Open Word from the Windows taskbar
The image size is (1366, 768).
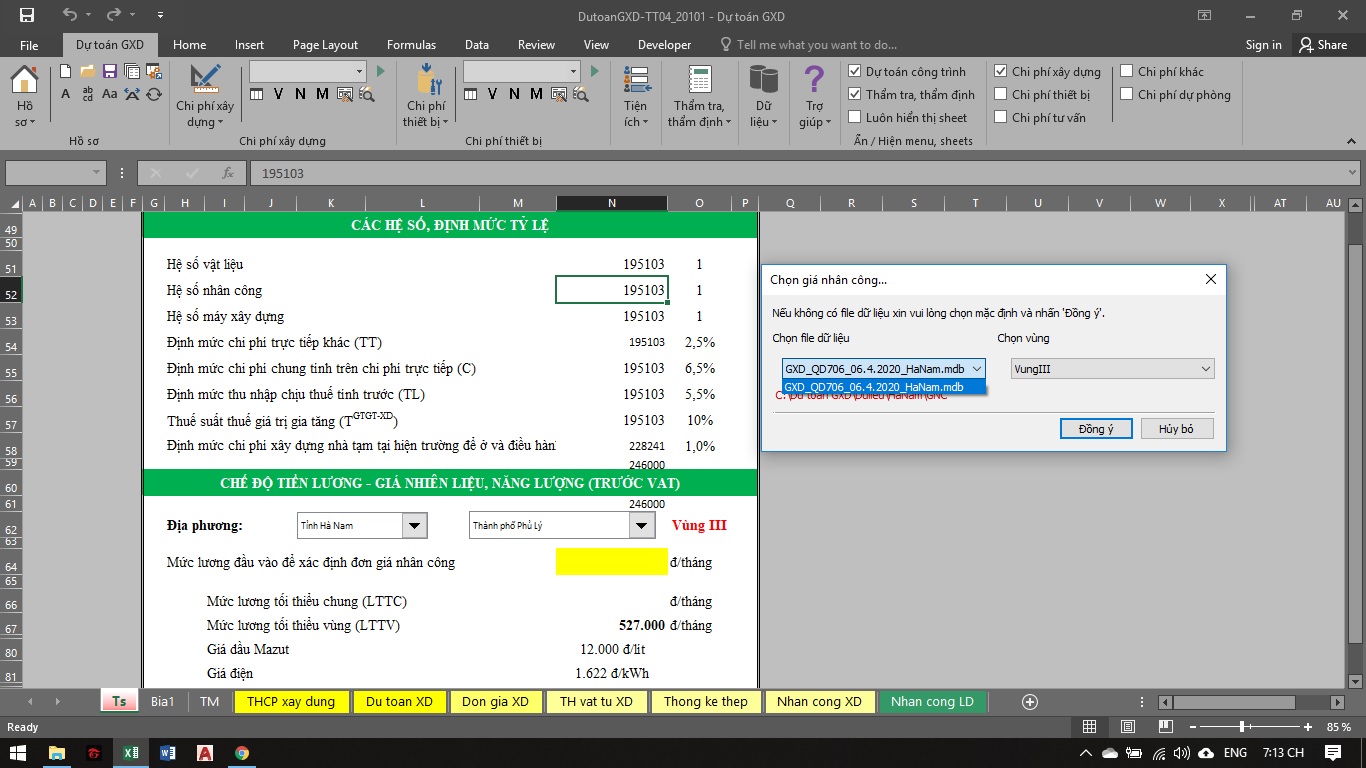click(x=167, y=753)
